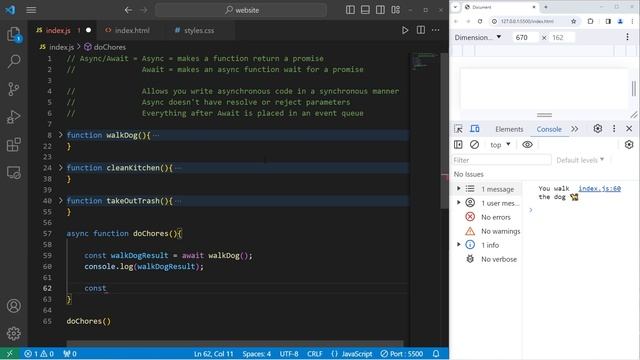Open the Dimensions dropdown in device toolbar
The height and width of the screenshot is (360, 640).
pos(478,37)
